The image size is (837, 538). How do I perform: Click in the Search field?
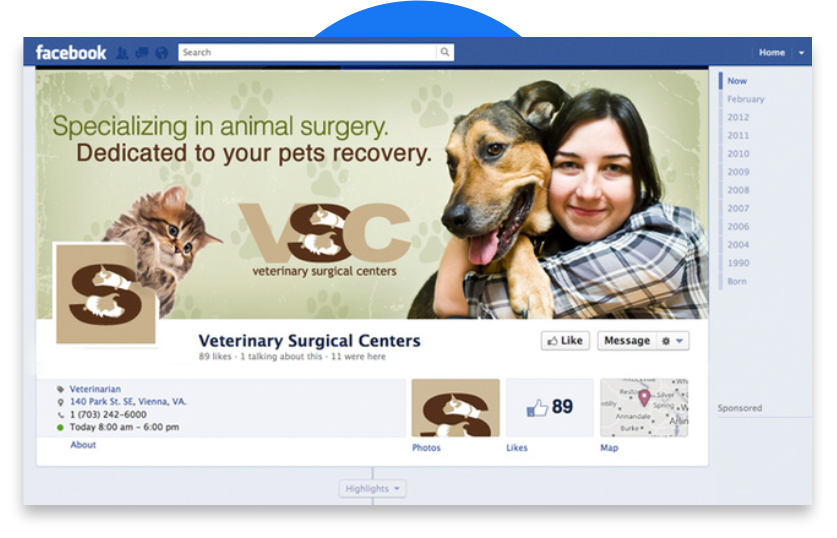[x=308, y=52]
